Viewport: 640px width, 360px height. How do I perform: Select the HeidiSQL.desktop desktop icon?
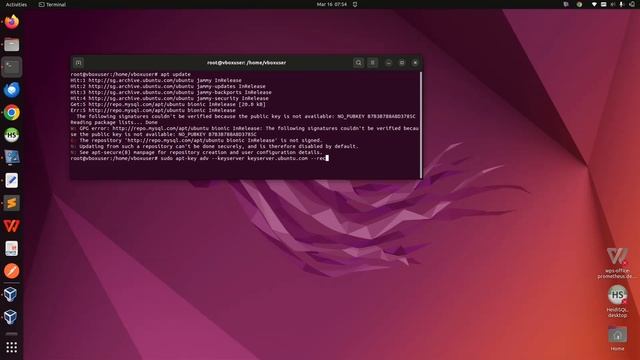point(617,301)
